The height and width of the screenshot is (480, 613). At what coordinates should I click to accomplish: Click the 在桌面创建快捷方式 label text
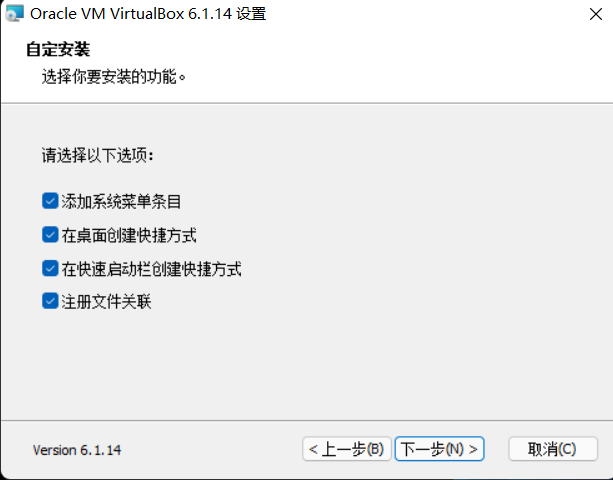[x=129, y=235]
